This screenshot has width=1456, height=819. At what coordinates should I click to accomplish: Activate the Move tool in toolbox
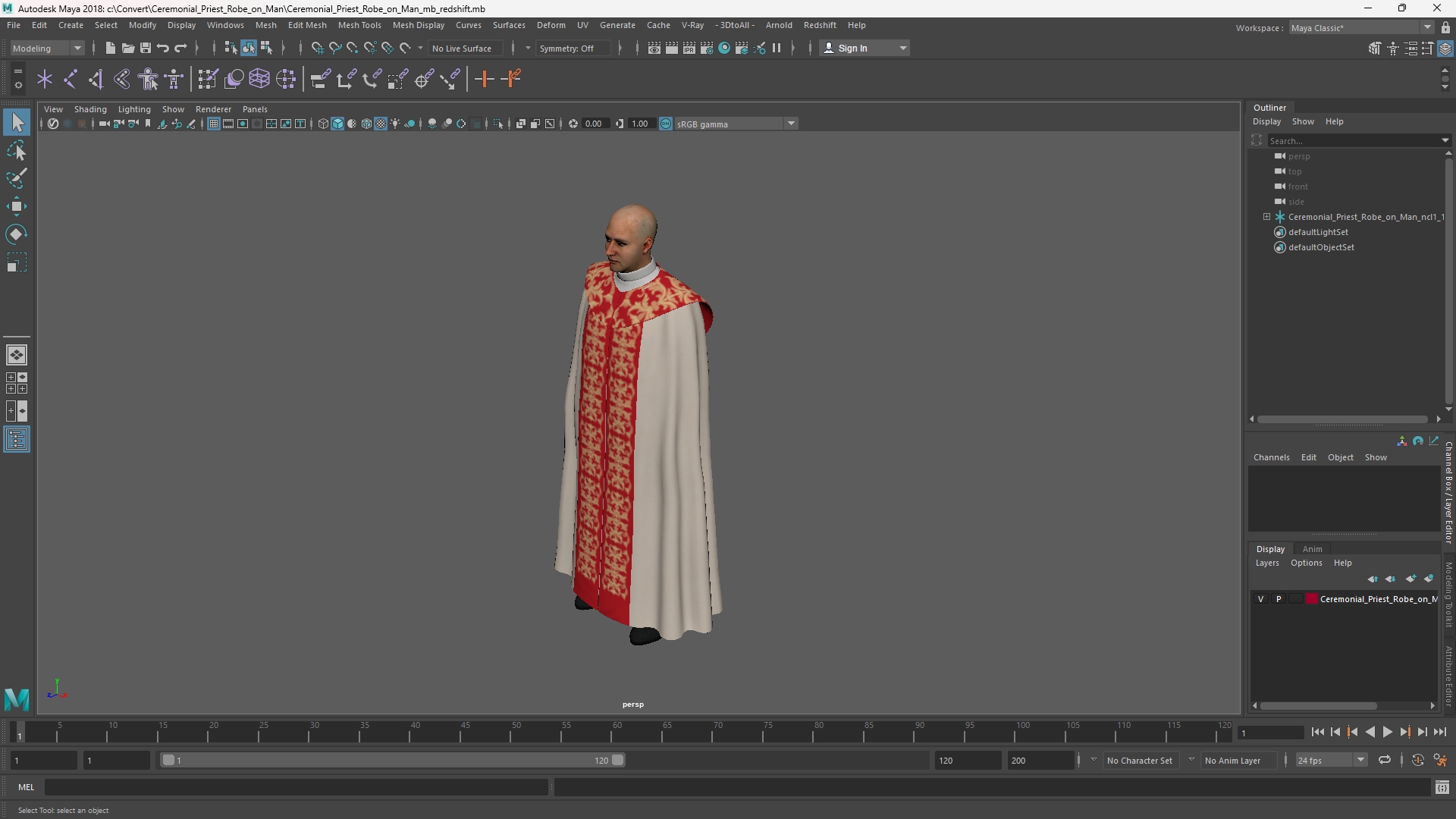(17, 206)
